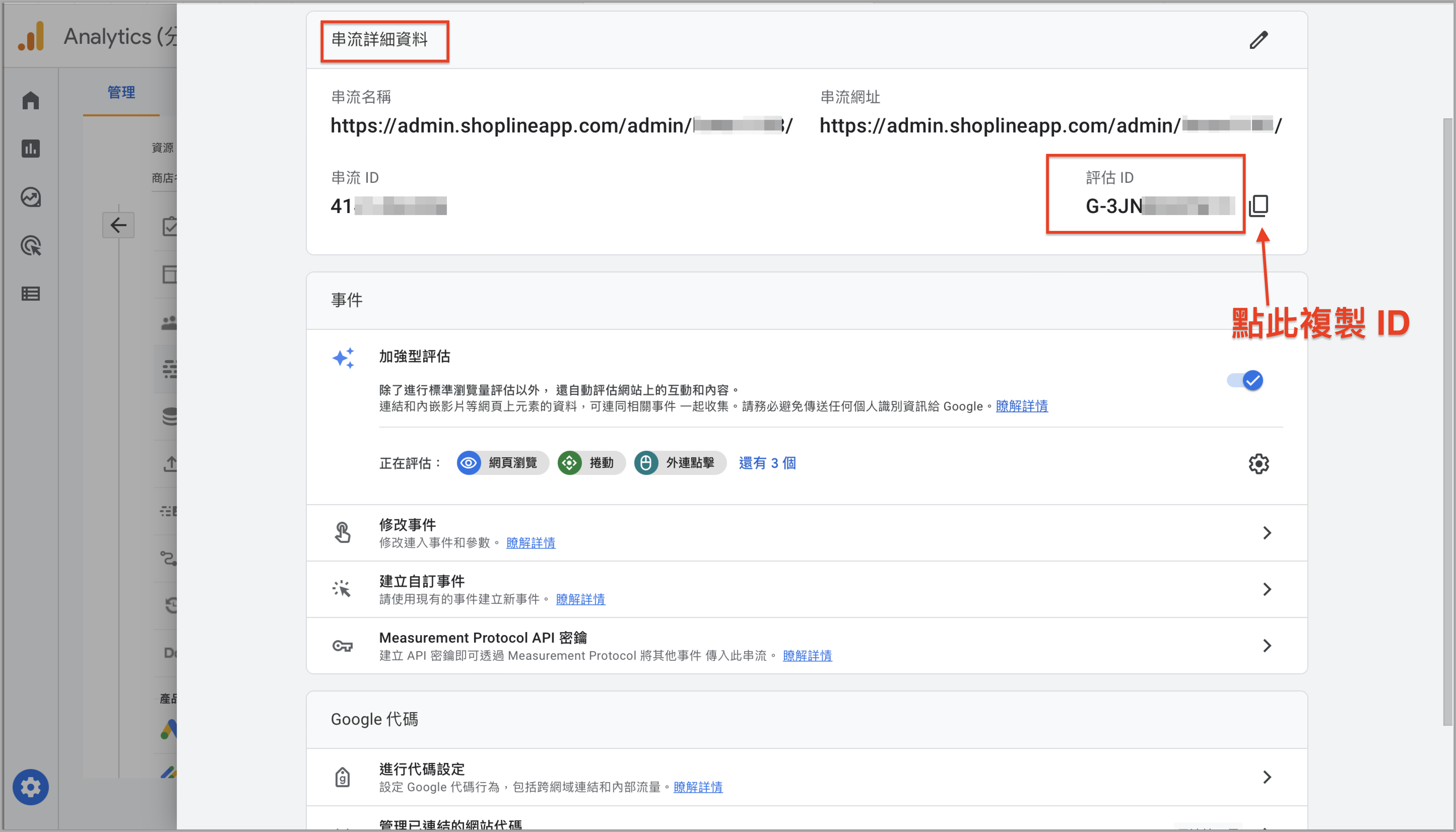The width and height of the screenshot is (1456, 832).
Task: Expand Measurement Protocol API 密鑰 row chevron
Action: (1267, 646)
